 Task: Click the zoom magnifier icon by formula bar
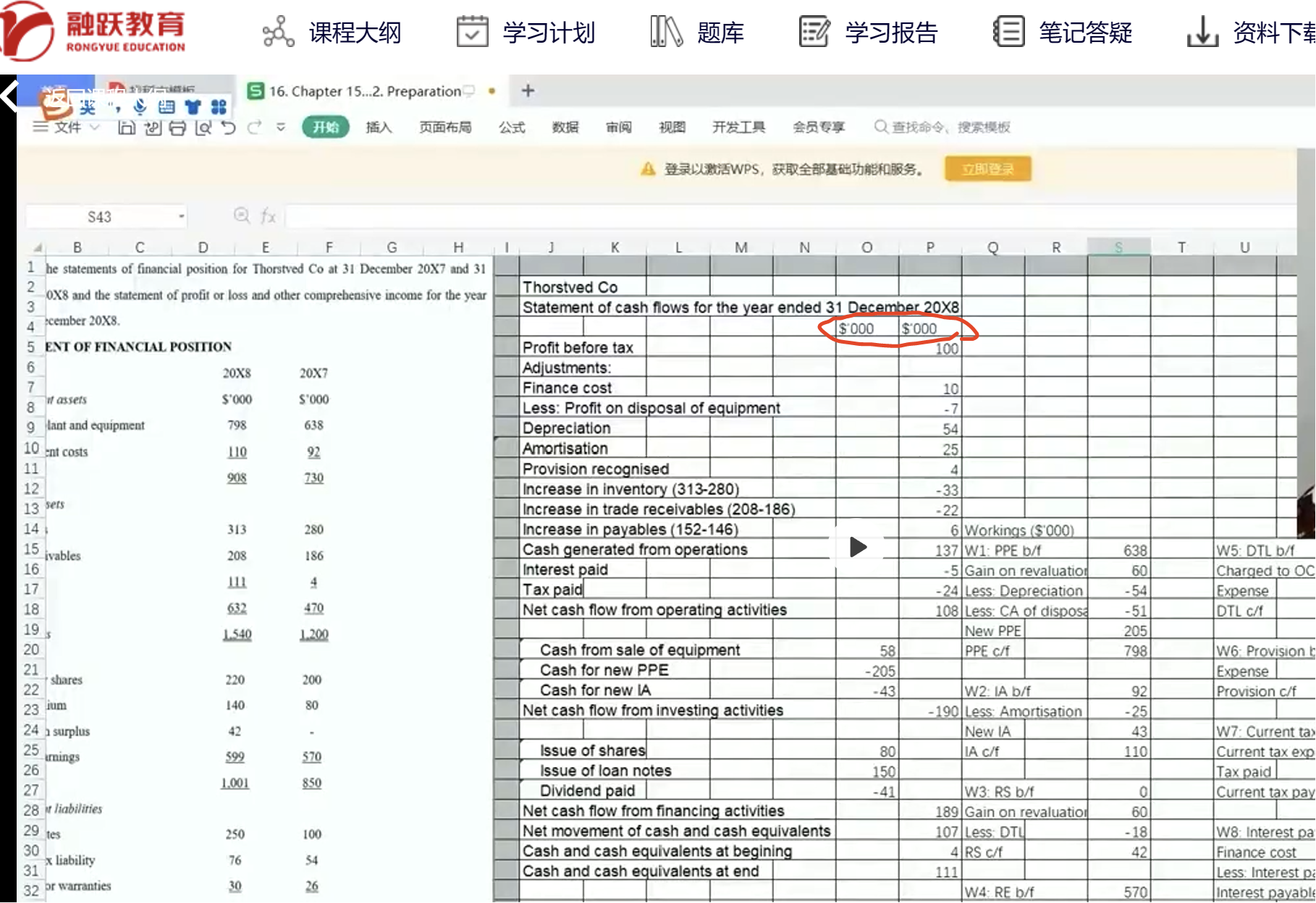242,216
